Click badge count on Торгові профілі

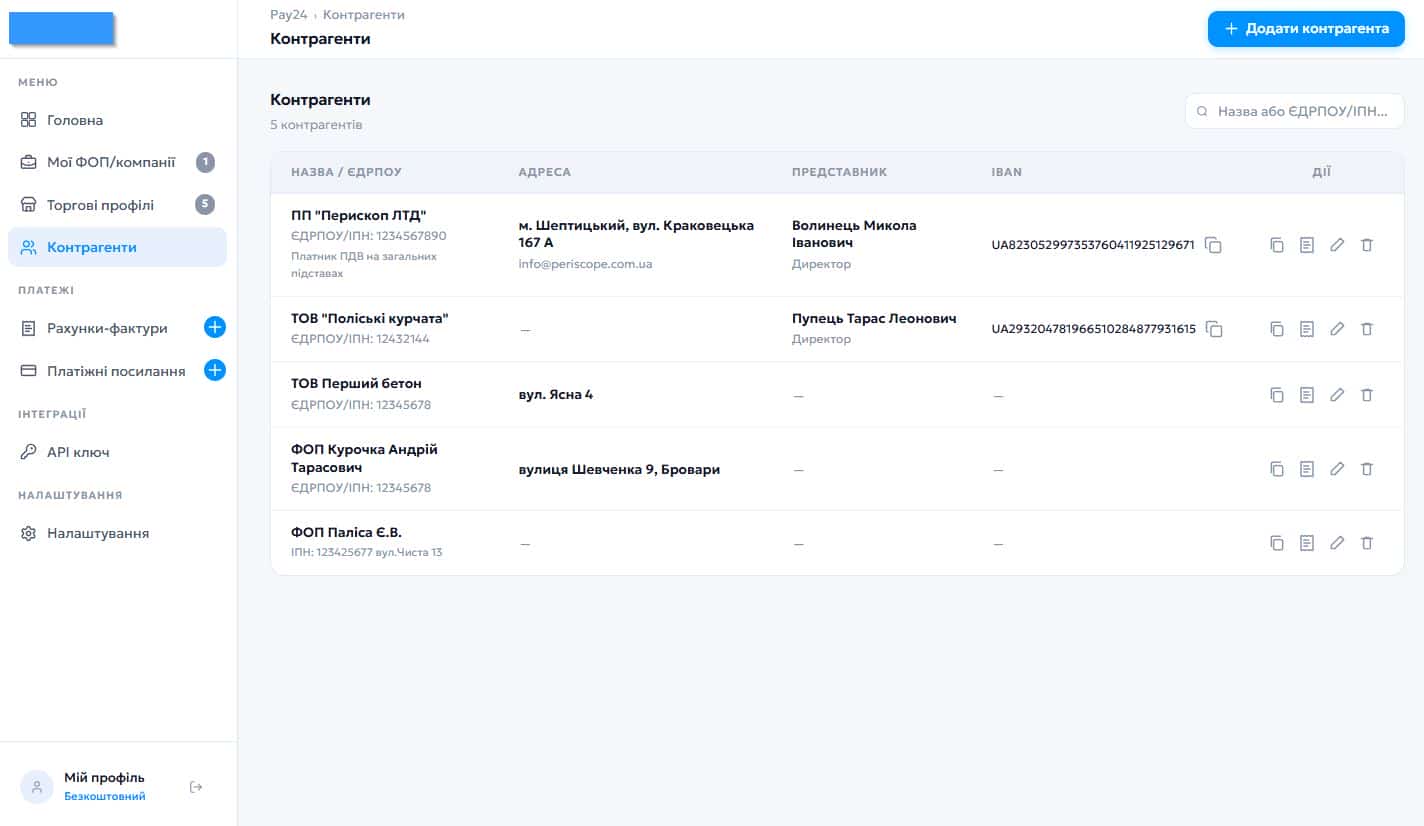(x=205, y=205)
